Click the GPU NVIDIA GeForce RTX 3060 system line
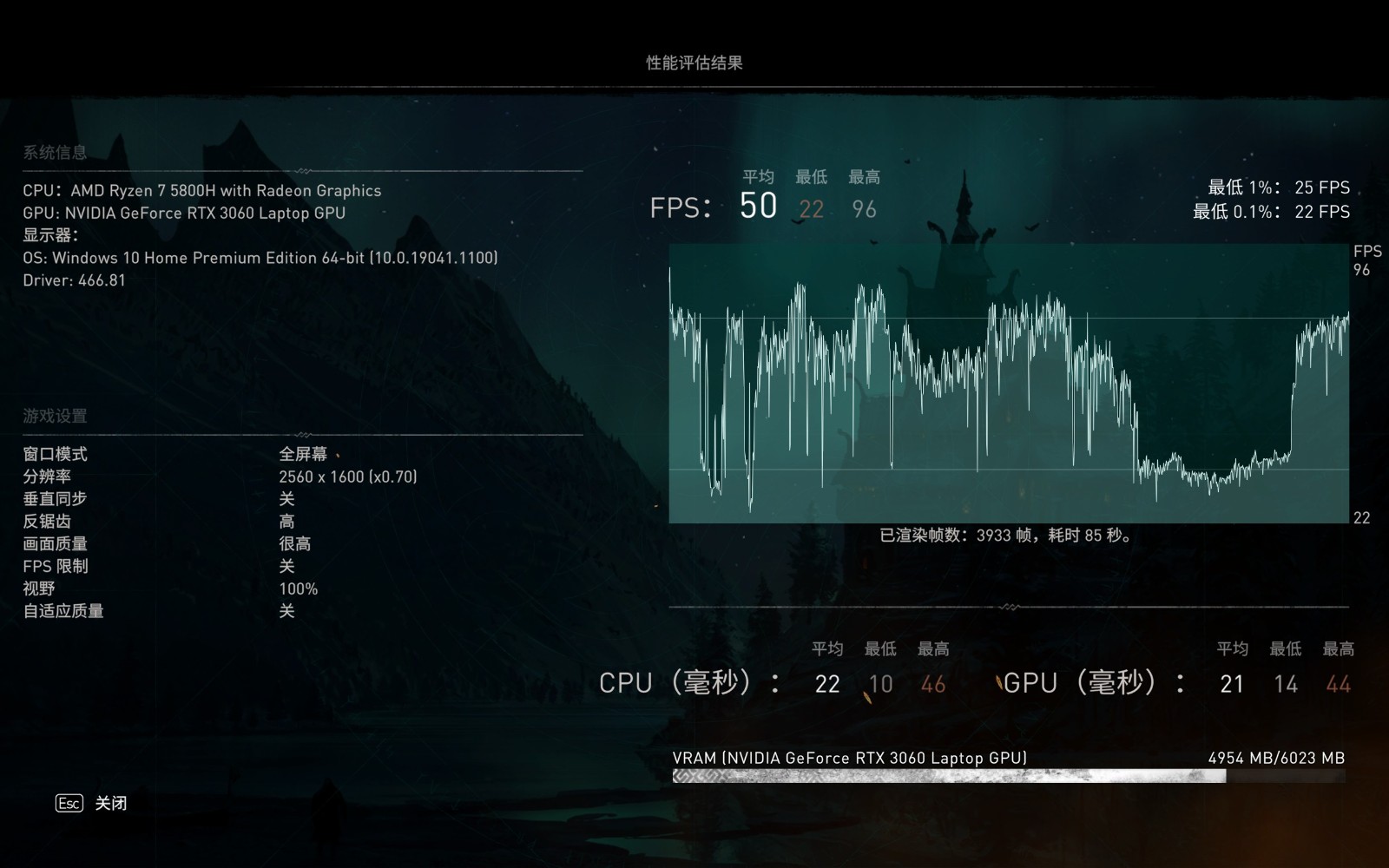This screenshot has height=868, width=1389. pos(184,213)
